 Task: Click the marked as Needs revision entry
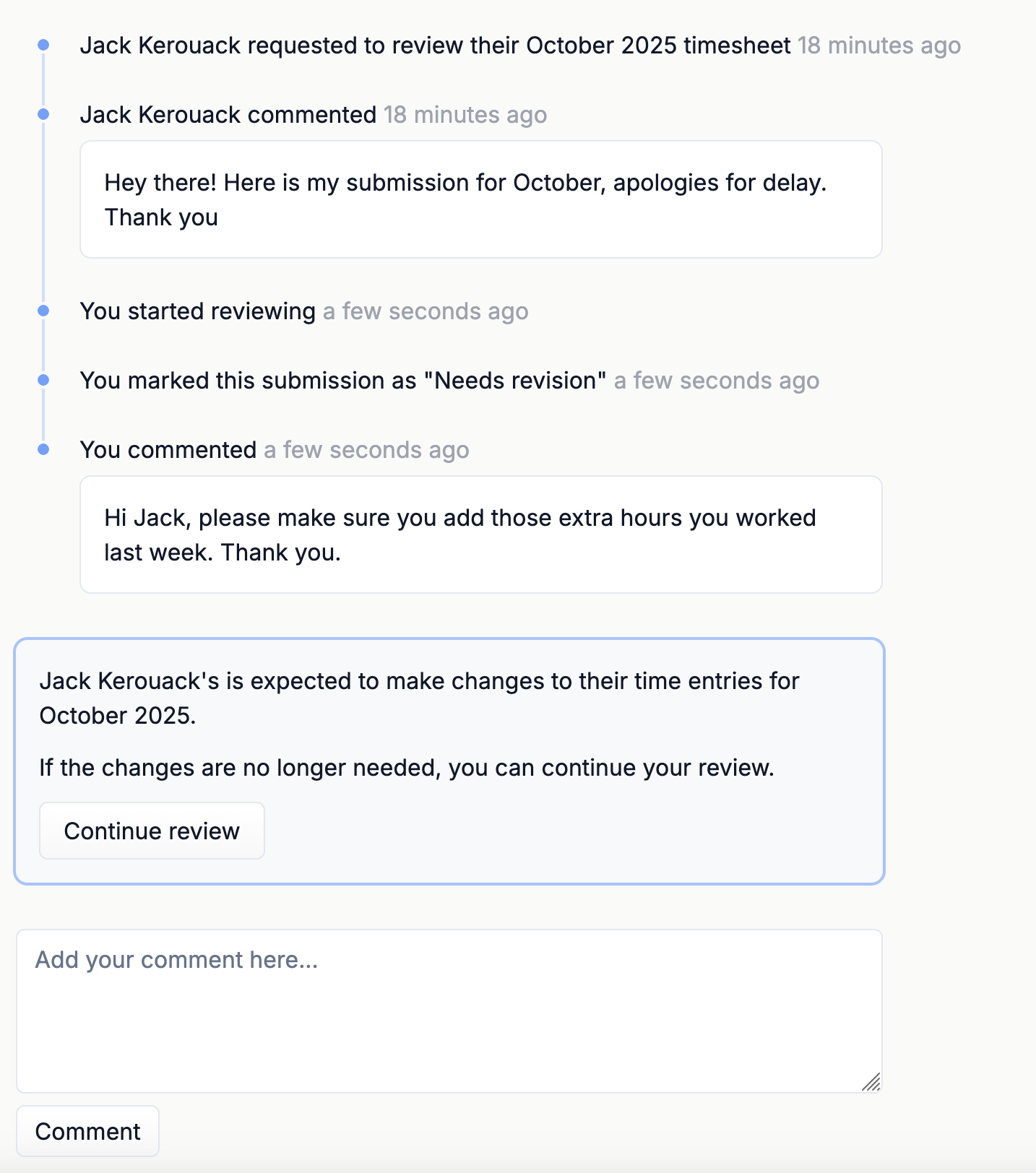[x=343, y=381]
